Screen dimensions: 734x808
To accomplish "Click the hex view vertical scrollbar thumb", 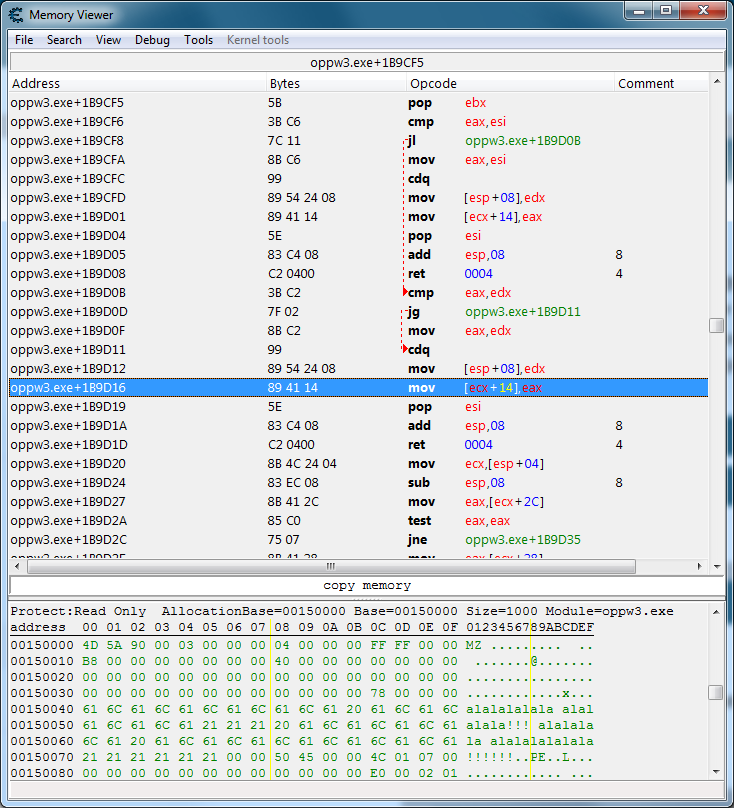I will (x=716, y=692).
